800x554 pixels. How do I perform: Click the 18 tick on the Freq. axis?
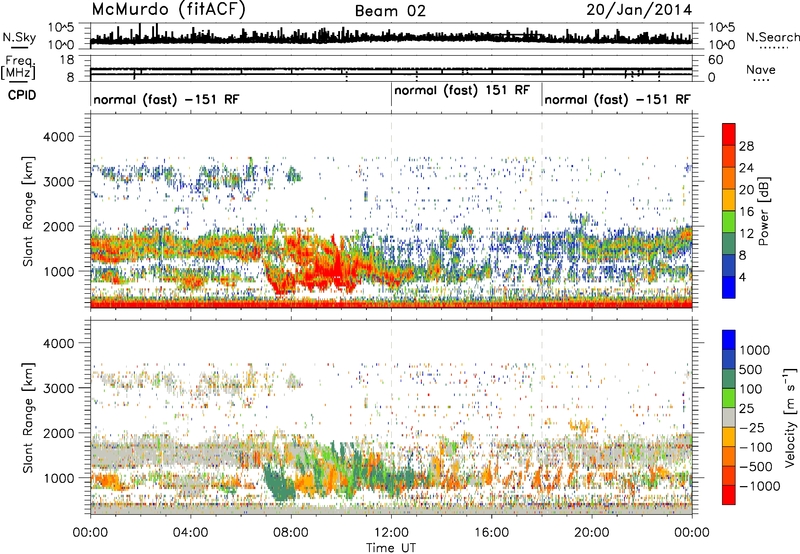click(x=67, y=60)
